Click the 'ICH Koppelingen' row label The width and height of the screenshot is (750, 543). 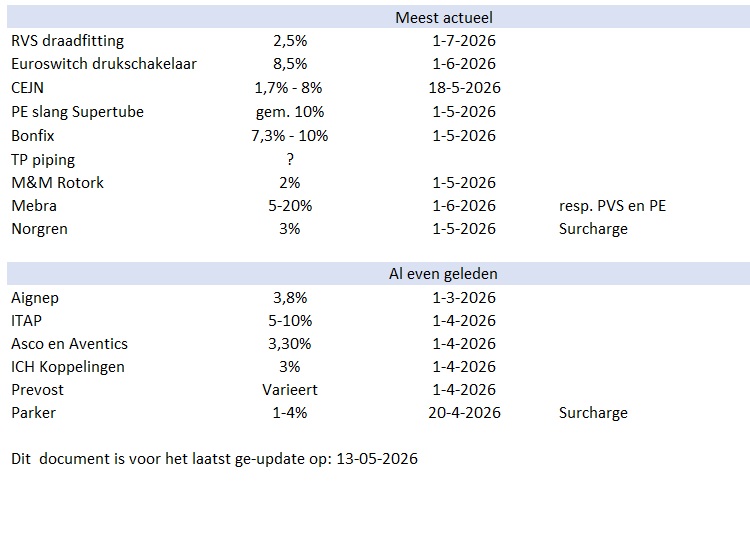click(68, 366)
